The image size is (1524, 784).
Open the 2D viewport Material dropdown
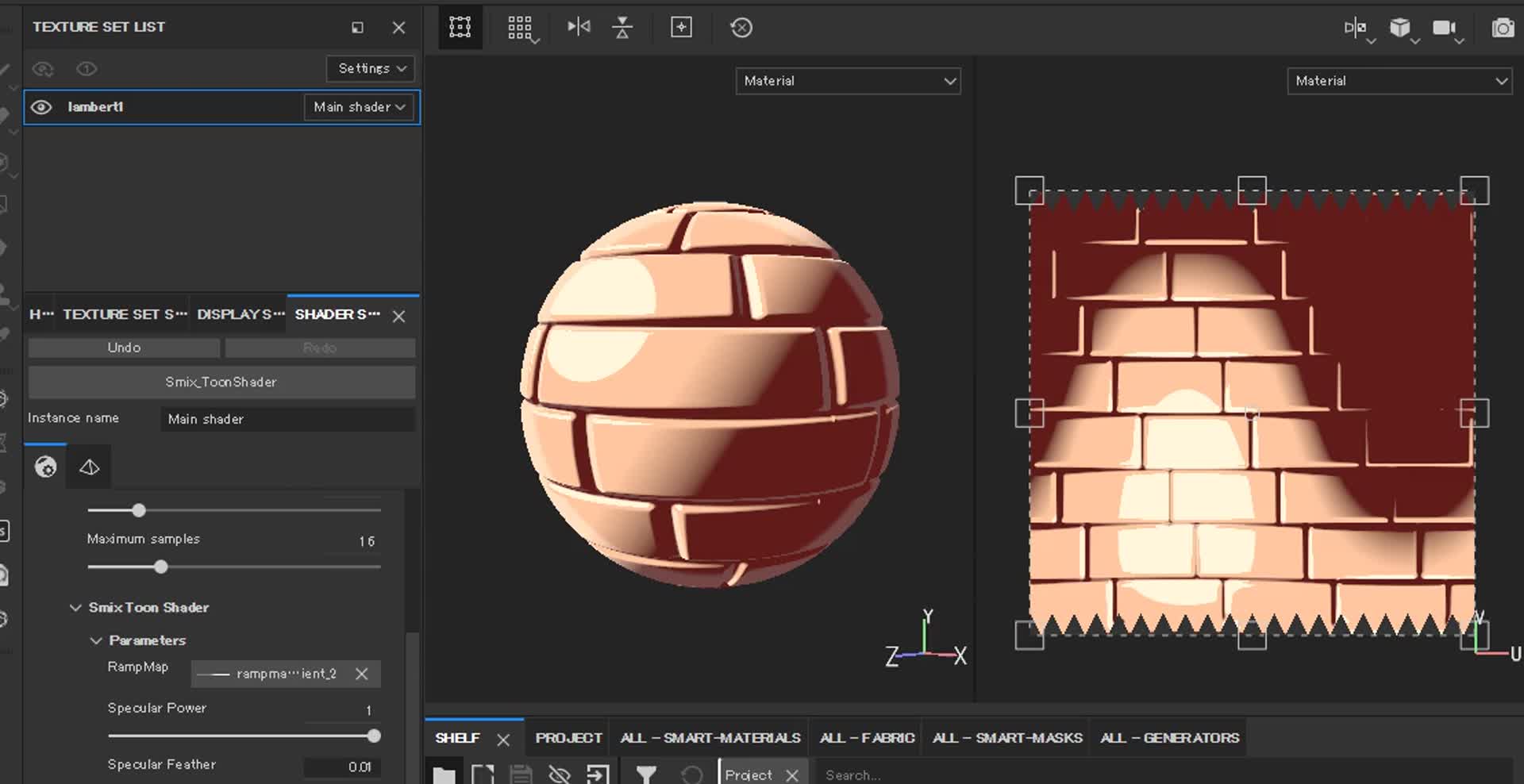click(x=1400, y=81)
